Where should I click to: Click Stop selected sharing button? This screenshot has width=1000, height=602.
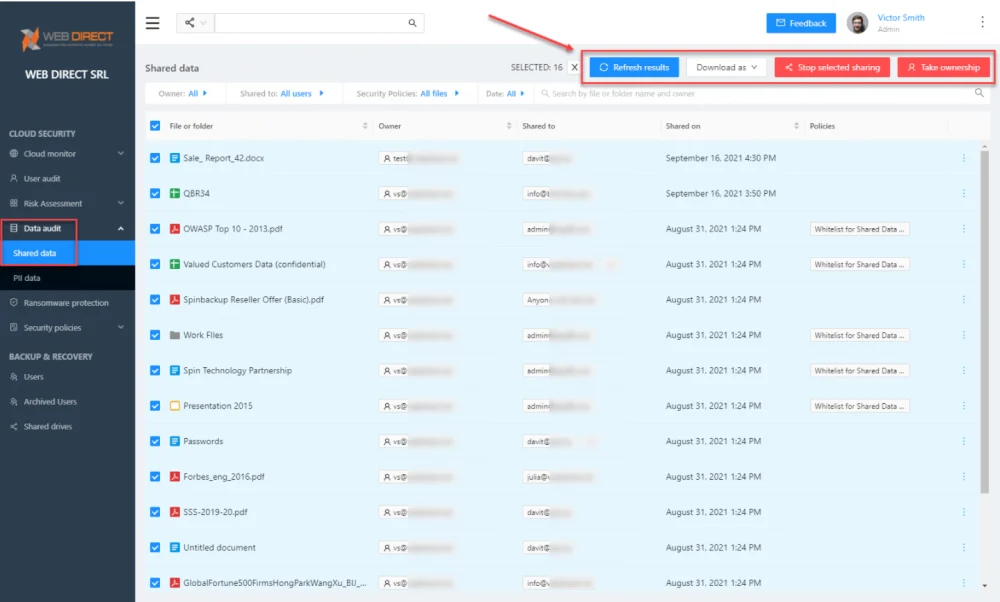click(832, 67)
